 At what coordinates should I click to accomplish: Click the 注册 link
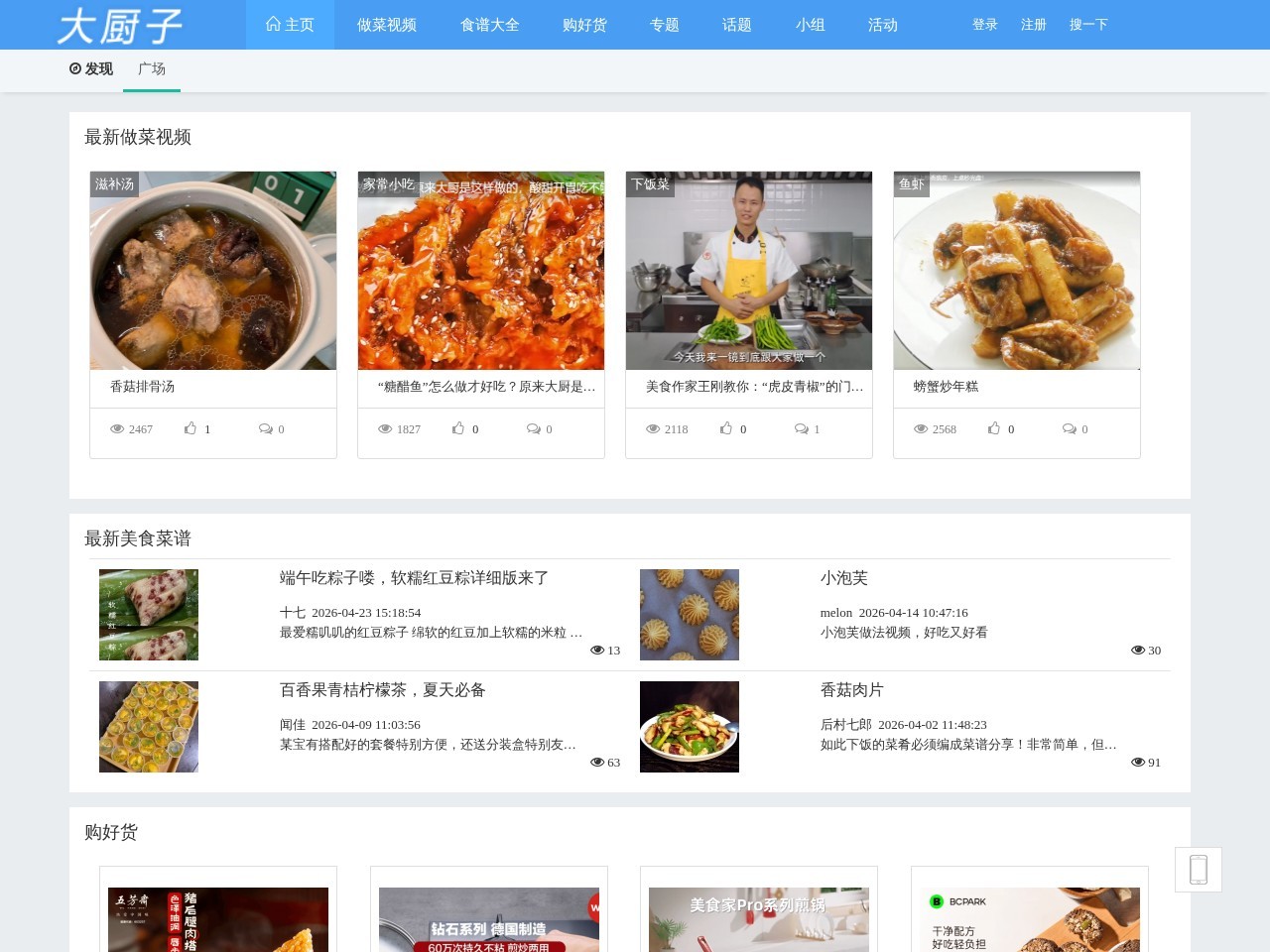pyautogui.click(x=1032, y=25)
